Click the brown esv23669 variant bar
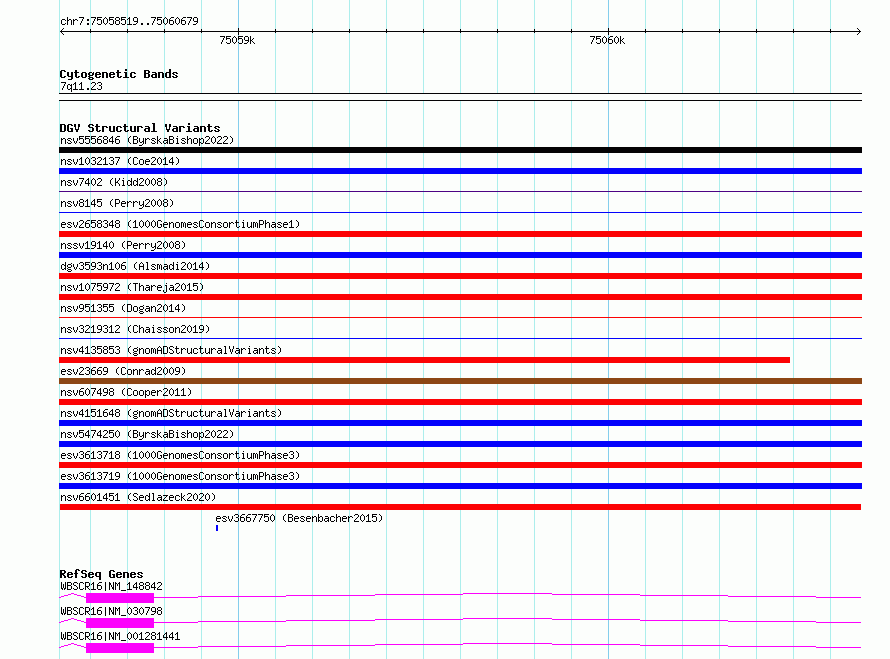Screen dimensions: 890x659 [x=460, y=381]
